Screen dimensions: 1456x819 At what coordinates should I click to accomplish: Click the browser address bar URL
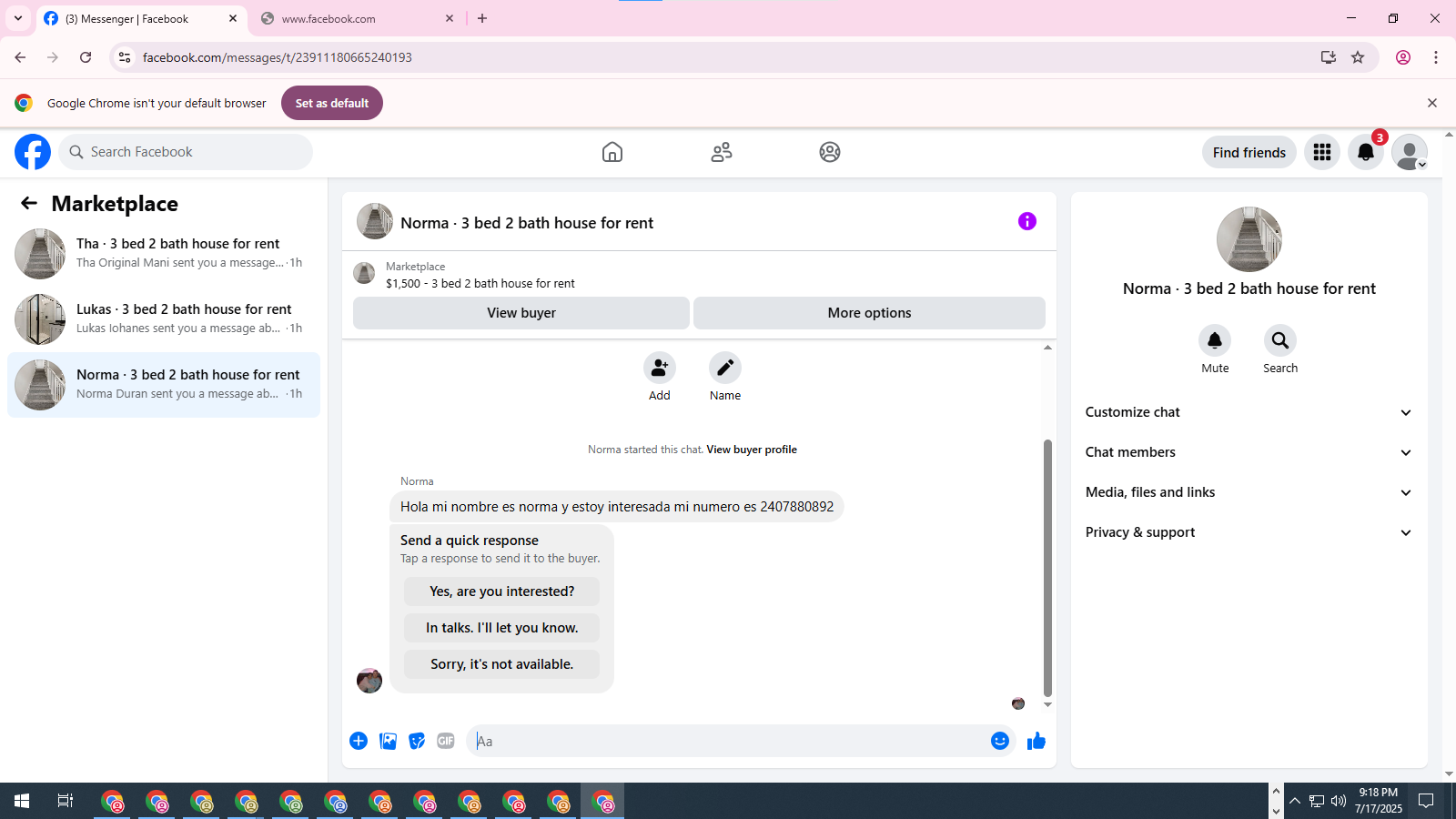[x=278, y=57]
